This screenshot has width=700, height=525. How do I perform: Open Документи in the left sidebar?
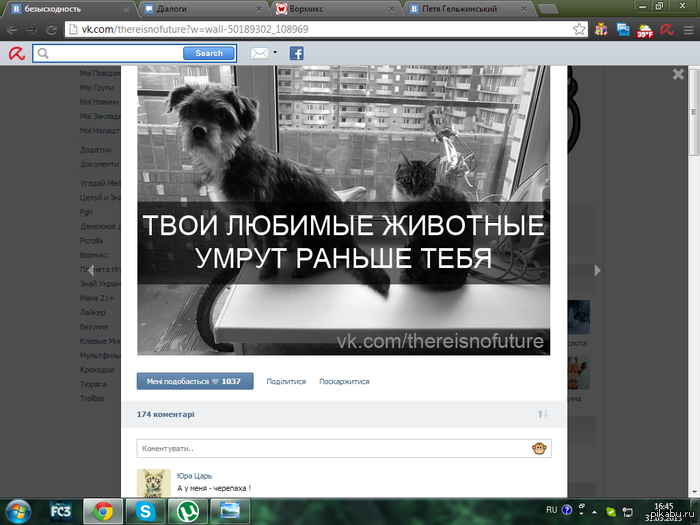pos(100,164)
